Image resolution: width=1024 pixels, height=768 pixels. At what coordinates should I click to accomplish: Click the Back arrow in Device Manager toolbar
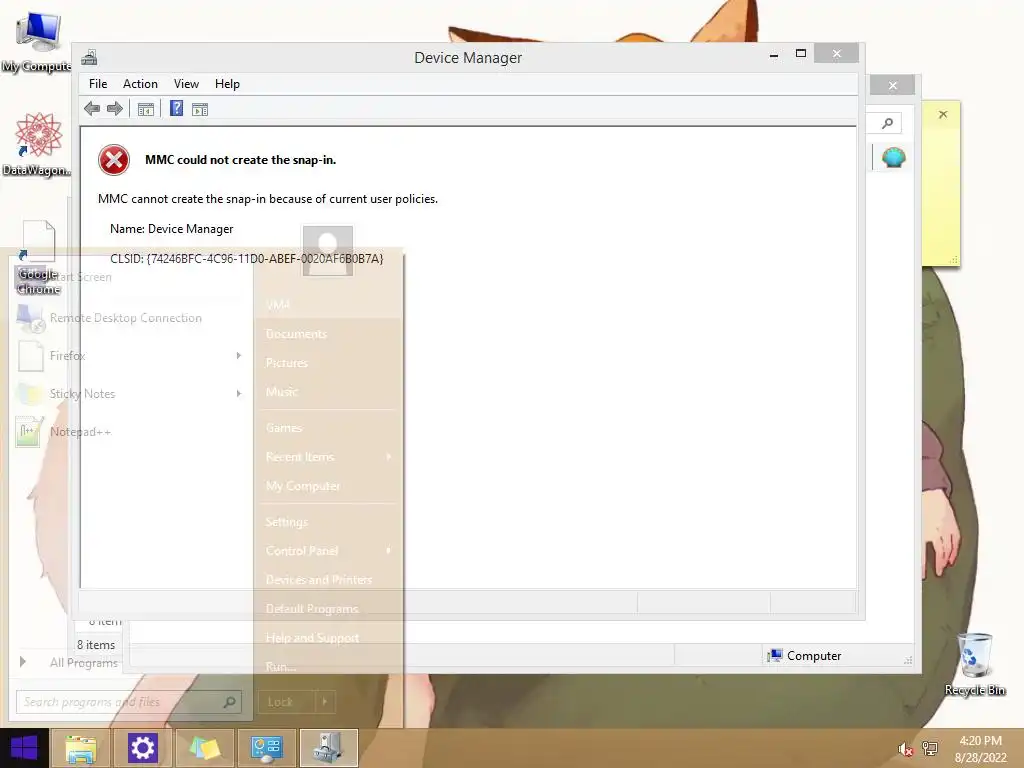coord(92,109)
